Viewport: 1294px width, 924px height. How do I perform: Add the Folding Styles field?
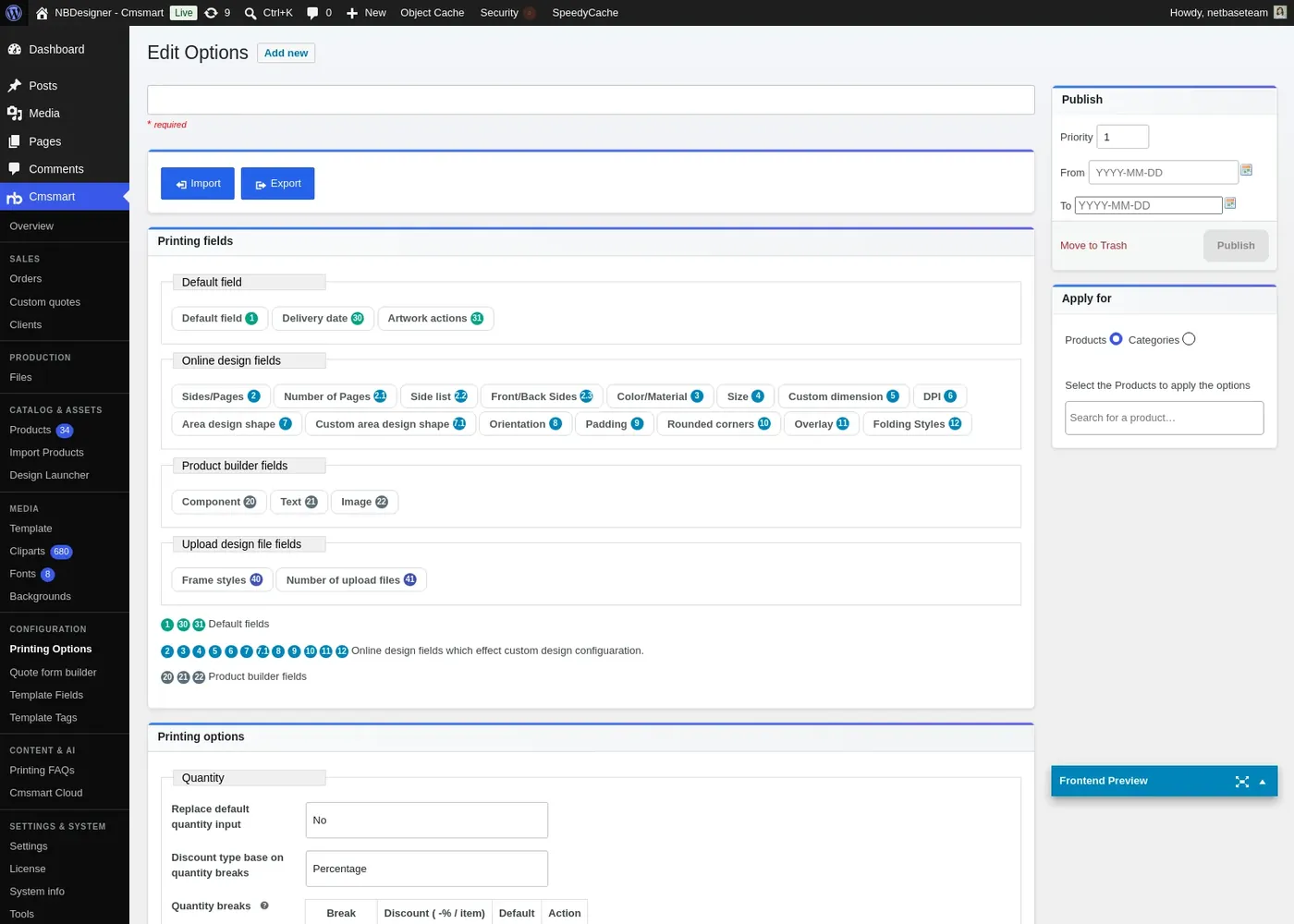[917, 425]
